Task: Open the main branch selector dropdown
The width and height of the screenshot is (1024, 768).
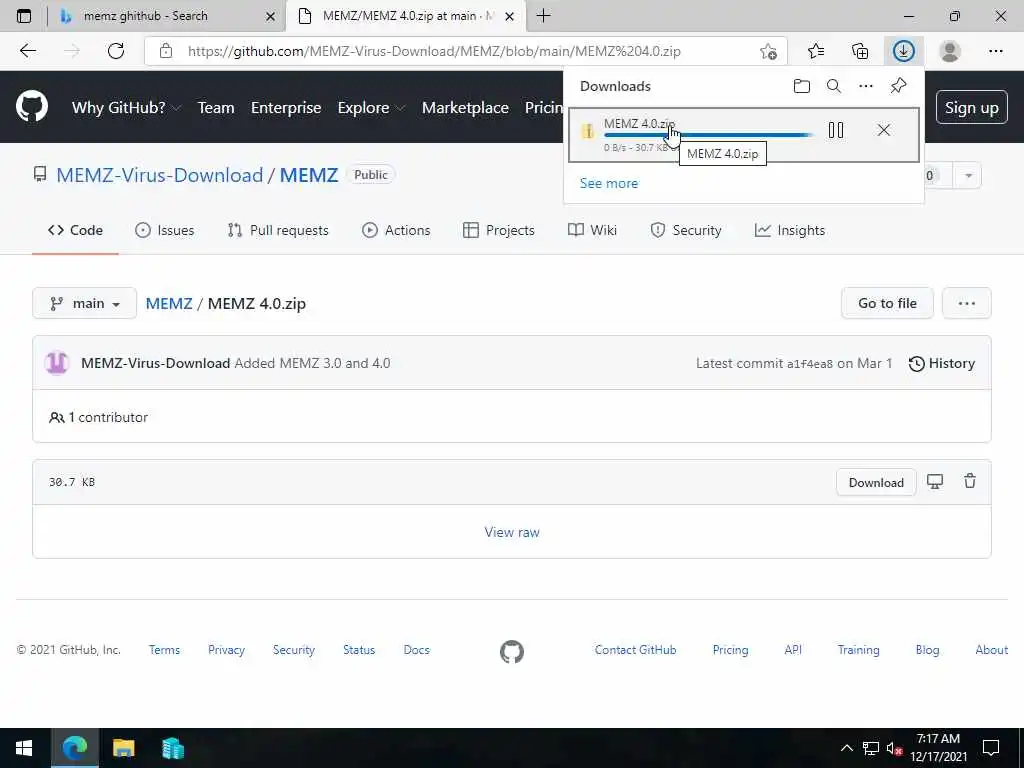Action: [x=84, y=303]
